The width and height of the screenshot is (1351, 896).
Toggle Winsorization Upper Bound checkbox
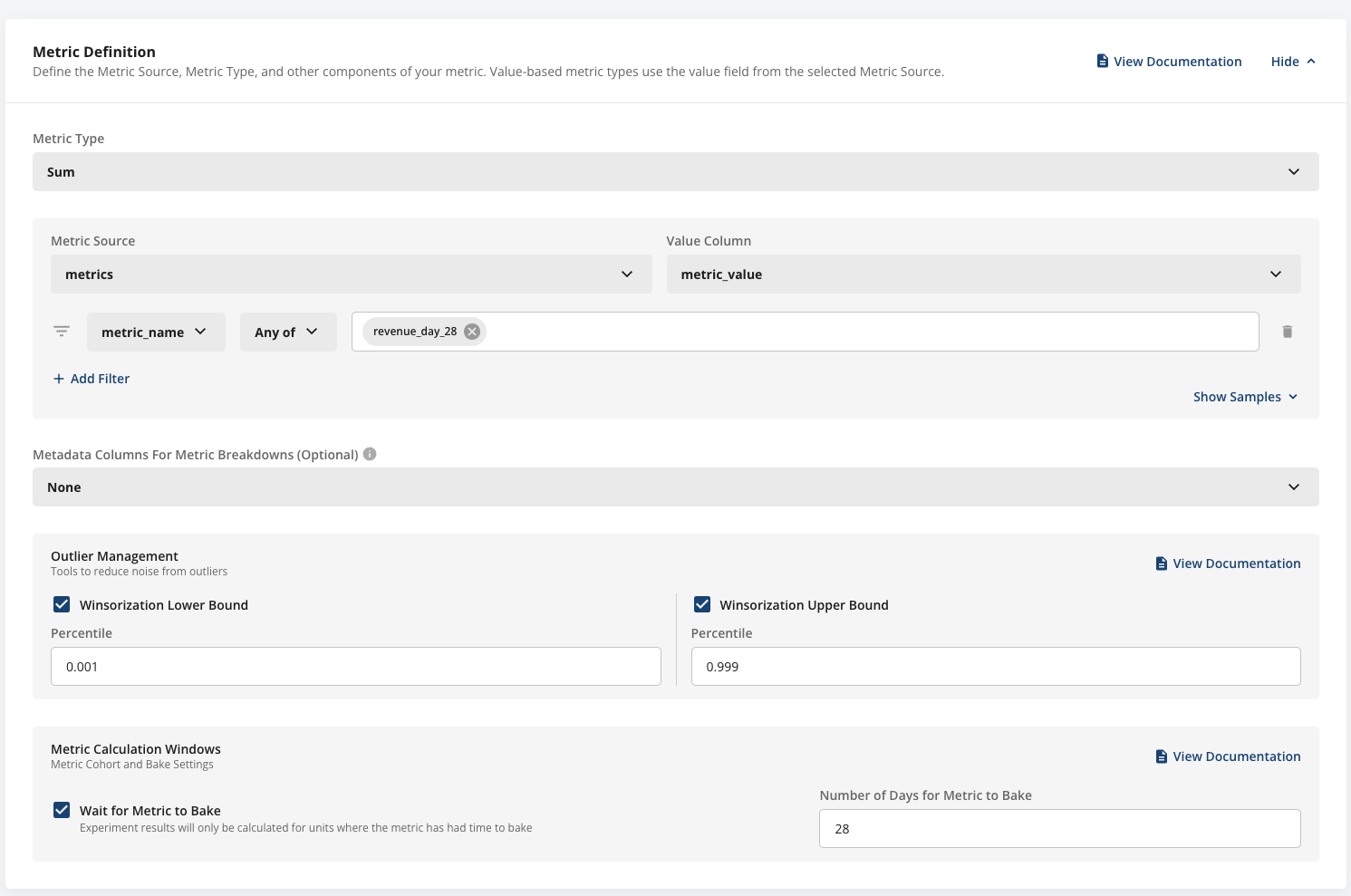coord(702,604)
